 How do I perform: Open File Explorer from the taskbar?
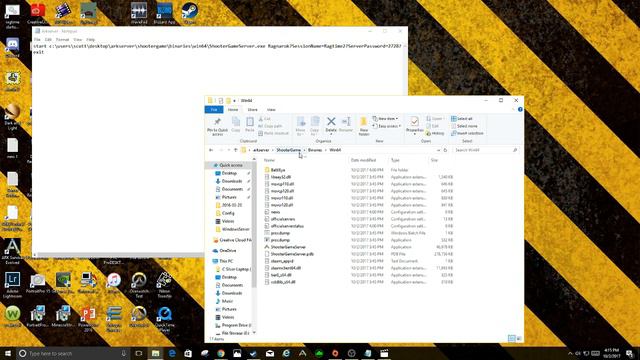[x=156, y=353]
